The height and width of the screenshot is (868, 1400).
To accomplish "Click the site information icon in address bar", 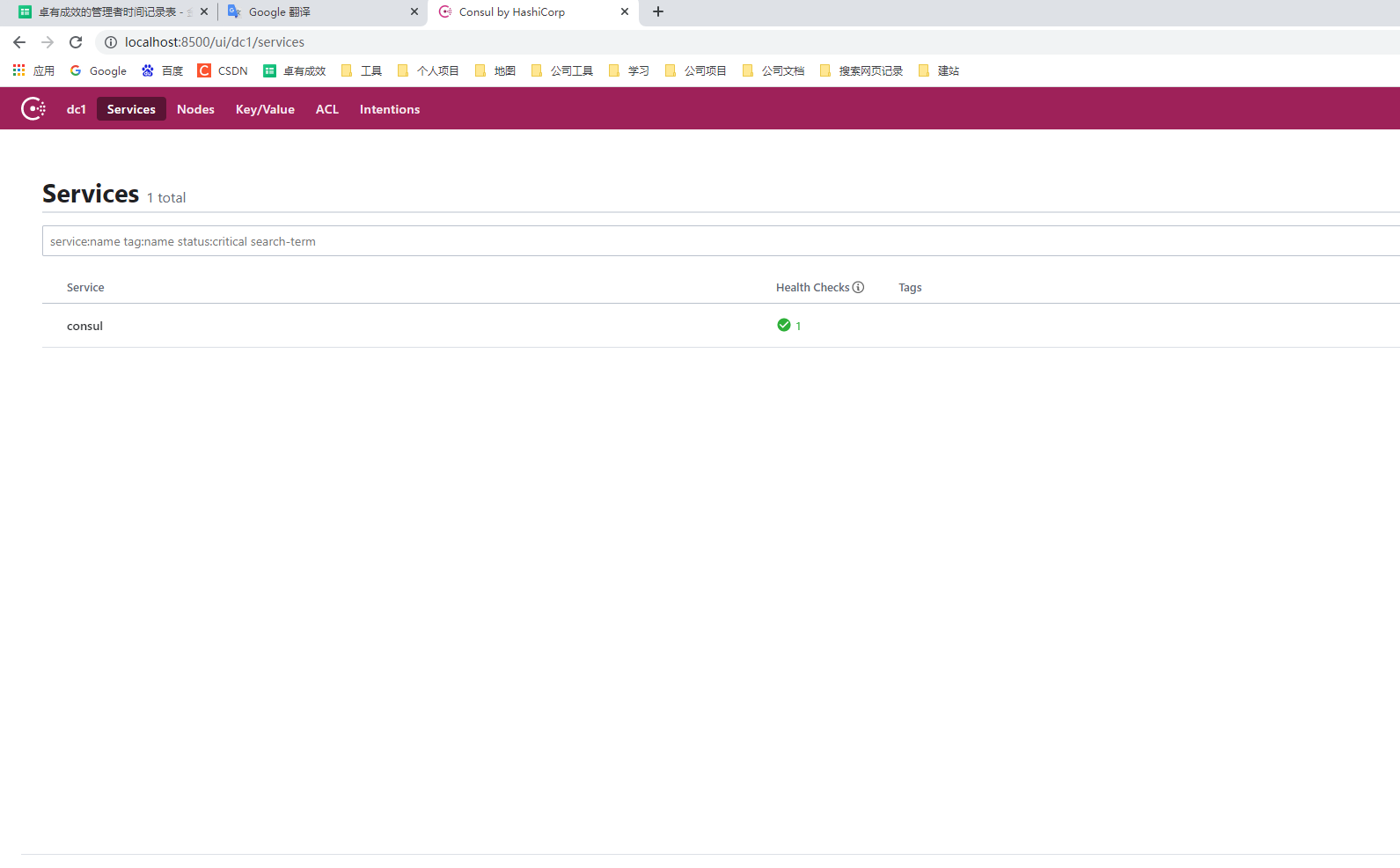I will (x=111, y=42).
